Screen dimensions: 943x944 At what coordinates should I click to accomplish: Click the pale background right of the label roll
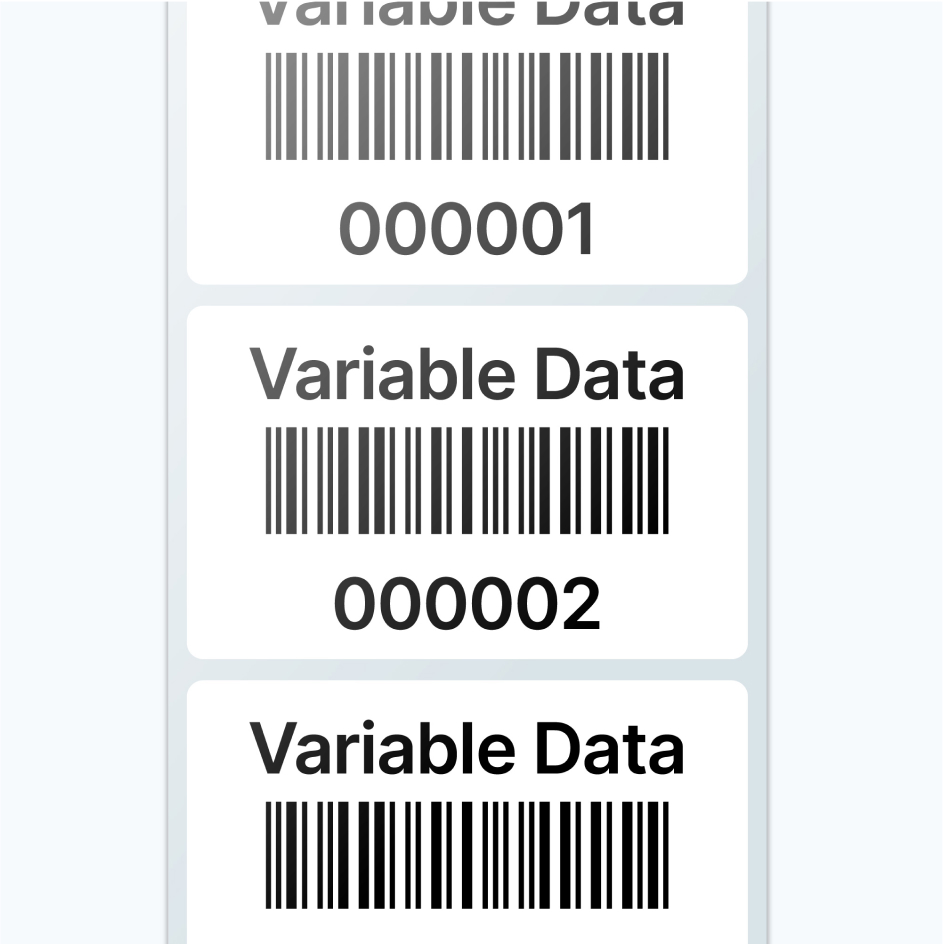coord(855,472)
